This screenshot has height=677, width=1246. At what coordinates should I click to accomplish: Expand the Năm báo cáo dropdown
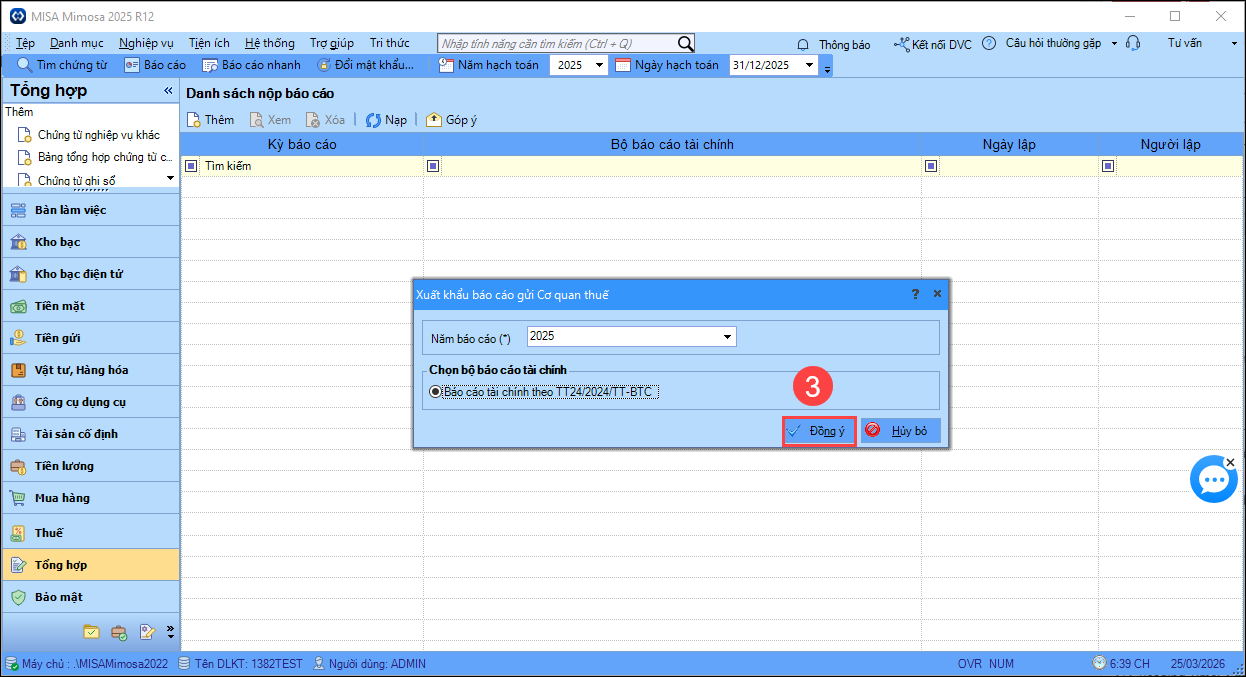point(728,337)
